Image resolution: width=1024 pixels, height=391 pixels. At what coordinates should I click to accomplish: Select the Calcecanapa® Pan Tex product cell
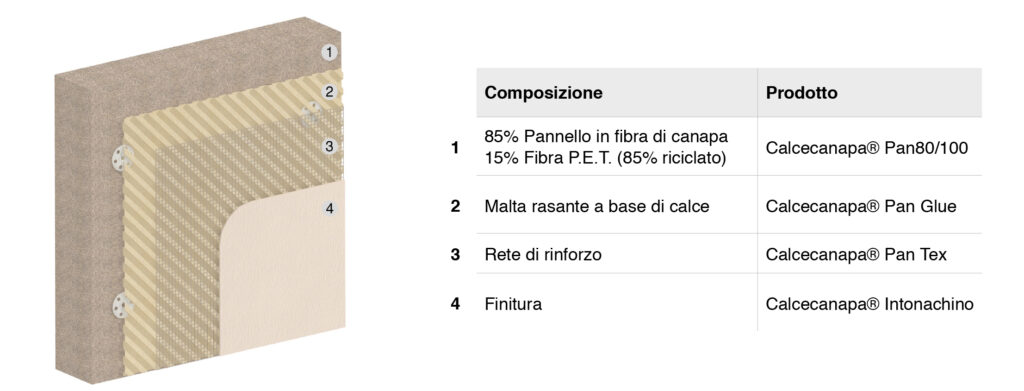point(869,253)
